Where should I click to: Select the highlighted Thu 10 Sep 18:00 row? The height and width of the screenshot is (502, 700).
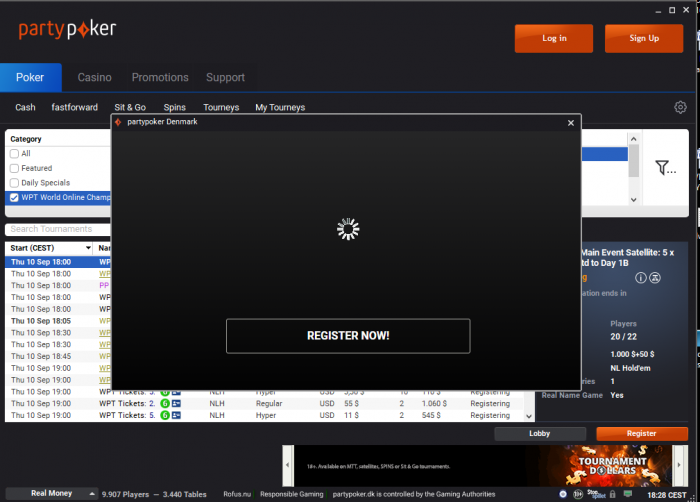(58, 262)
